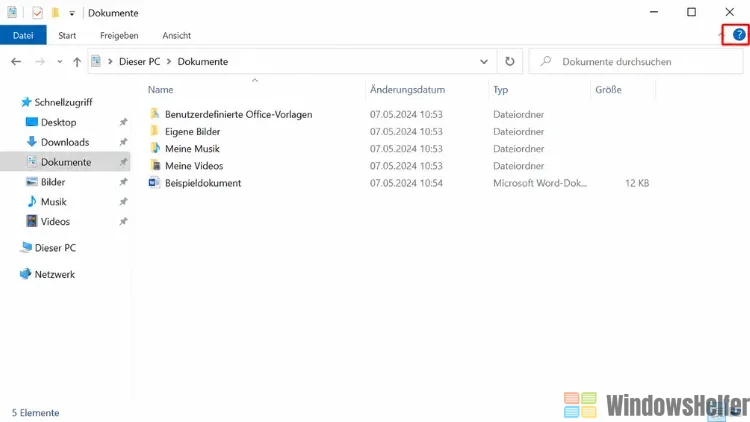Screen dimensions: 750x422
Task: Click the pin icon next to Downloads
Action: tap(123, 142)
